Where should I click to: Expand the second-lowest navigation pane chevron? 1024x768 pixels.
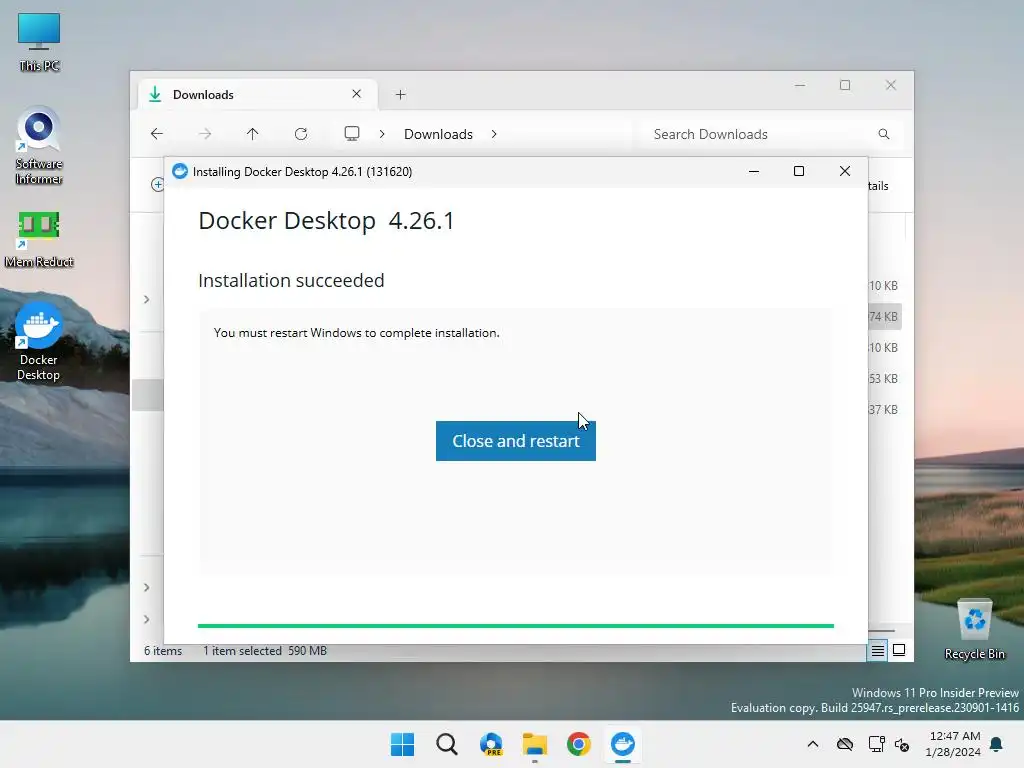point(147,587)
